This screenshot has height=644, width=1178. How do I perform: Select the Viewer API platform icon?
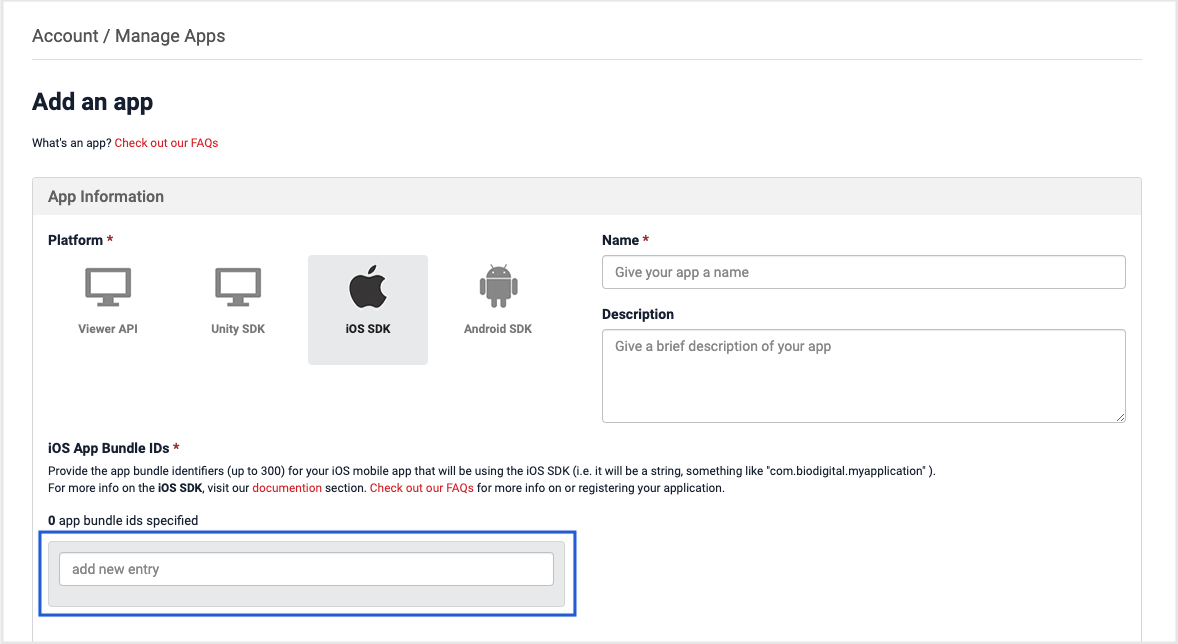pyautogui.click(x=108, y=286)
